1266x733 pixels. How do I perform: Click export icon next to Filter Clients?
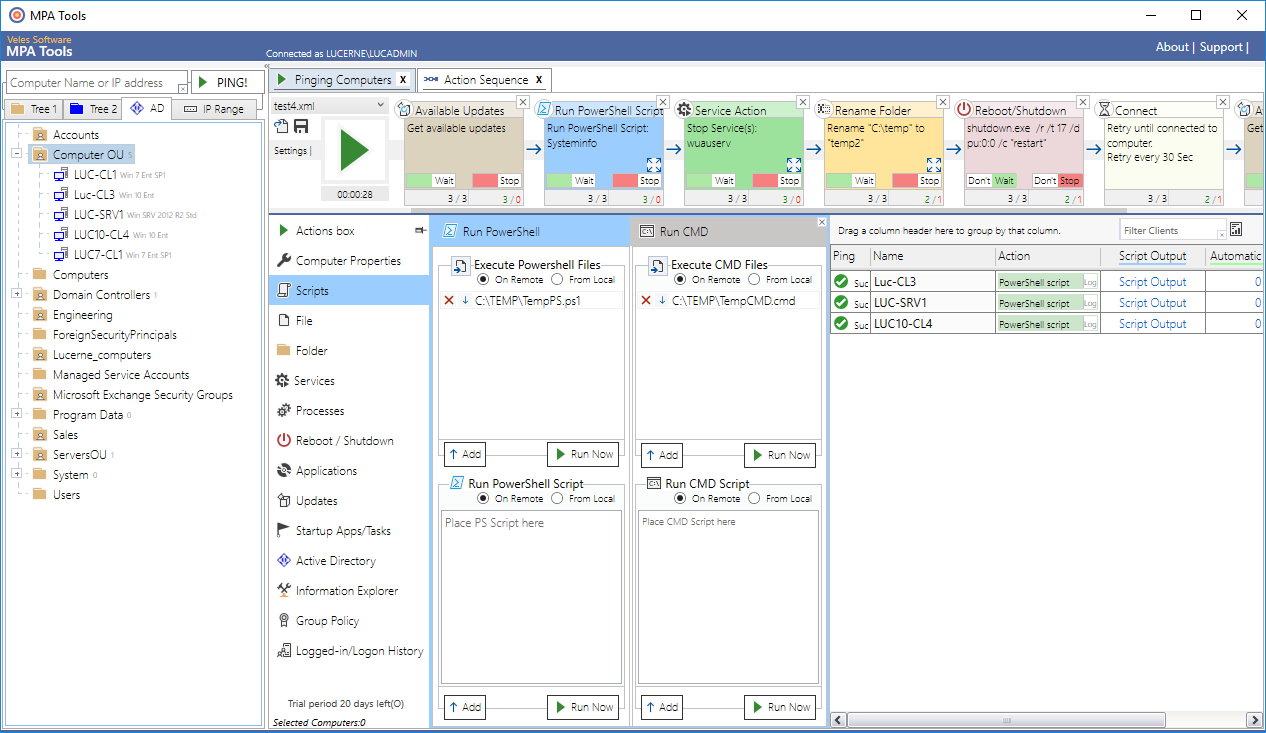click(x=1236, y=230)
